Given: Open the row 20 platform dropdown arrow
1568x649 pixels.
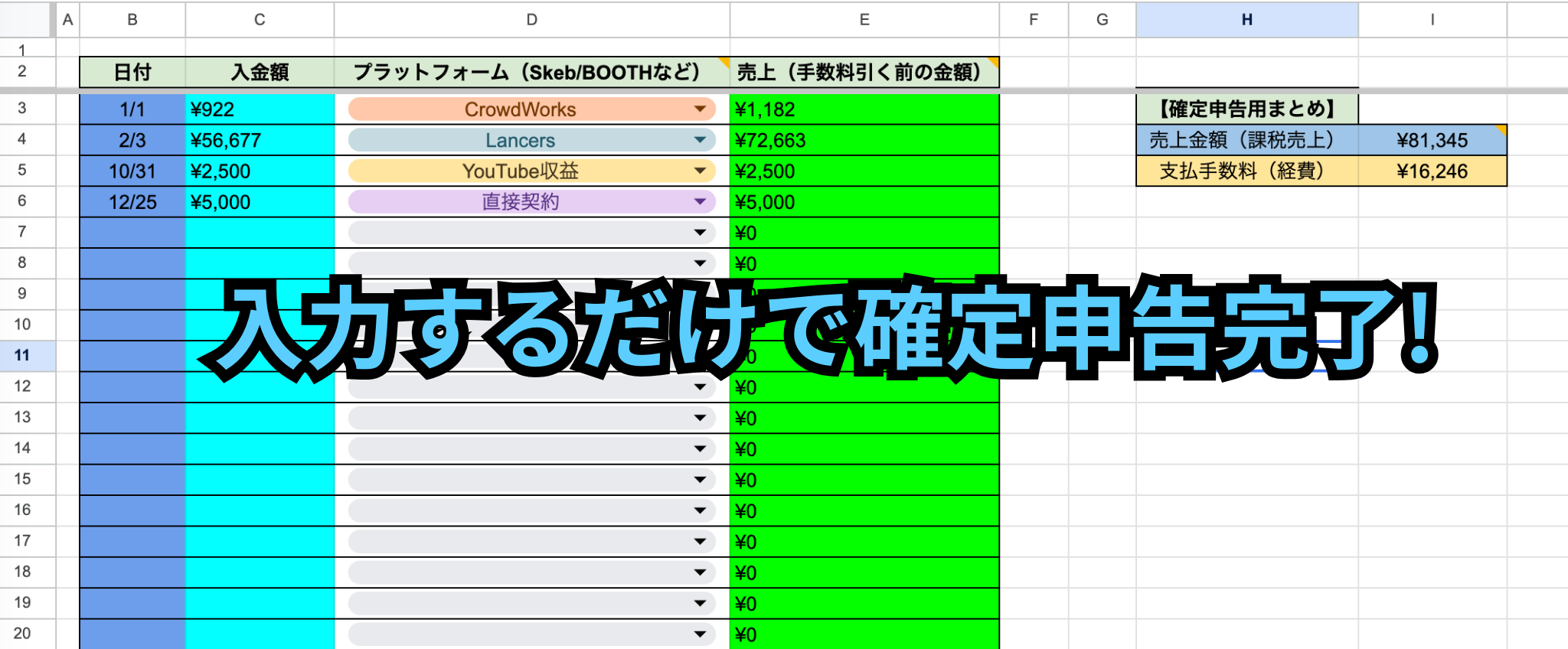Looking at the screenshot, I should [700, 634].
